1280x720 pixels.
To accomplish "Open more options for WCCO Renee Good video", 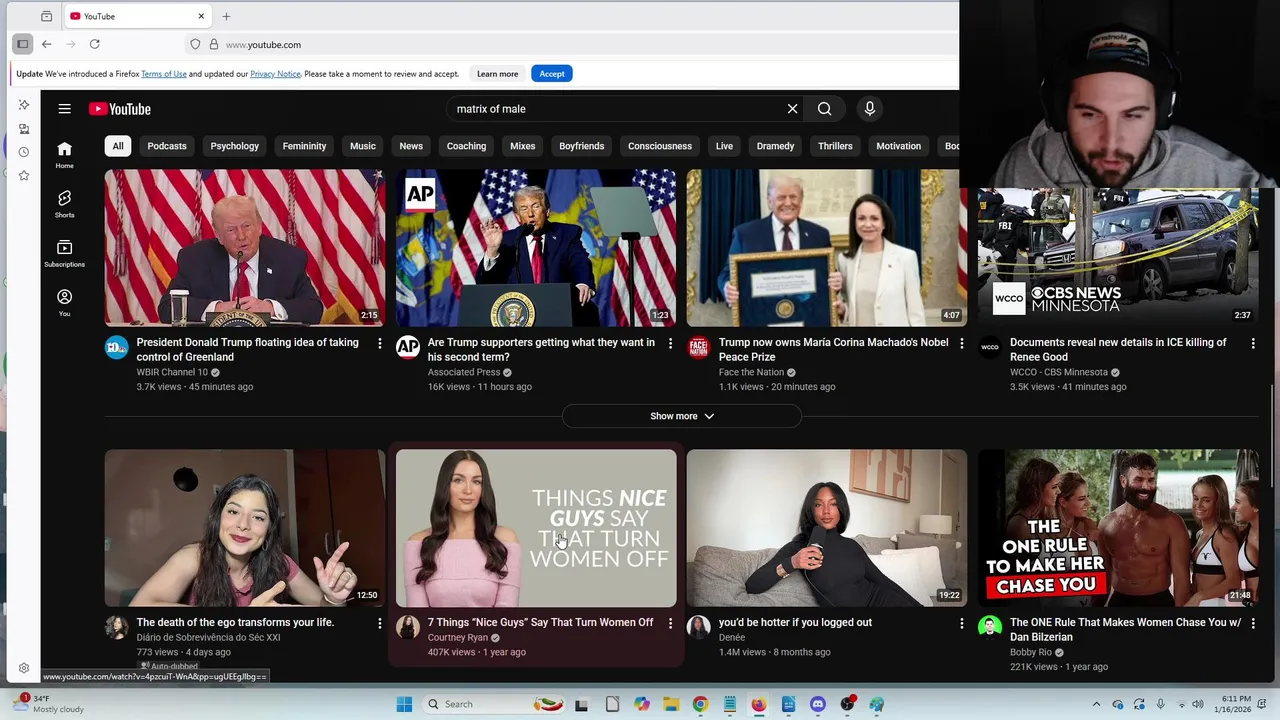I will pos(1252,343).
